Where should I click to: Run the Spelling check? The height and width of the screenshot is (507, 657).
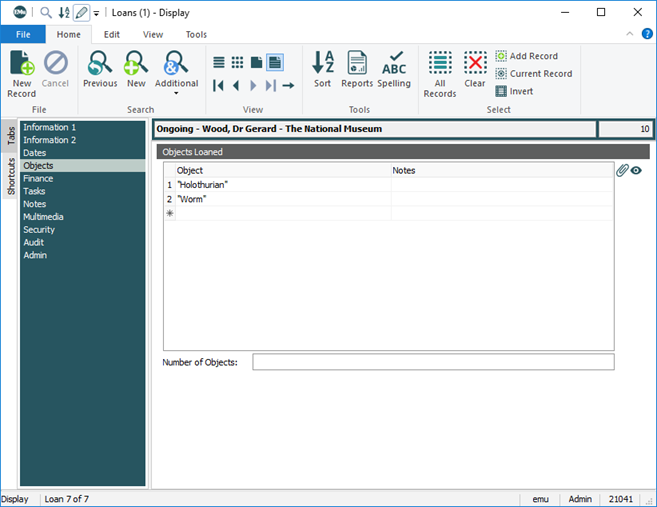(394, 71)
